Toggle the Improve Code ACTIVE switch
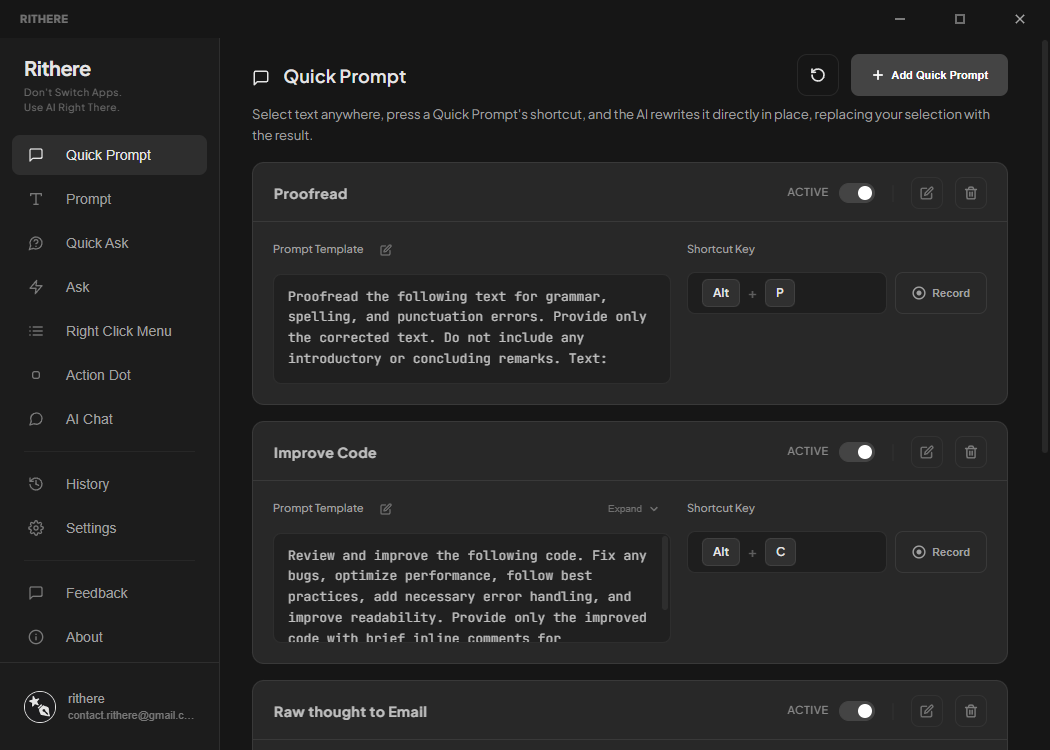 click(857, 452)
